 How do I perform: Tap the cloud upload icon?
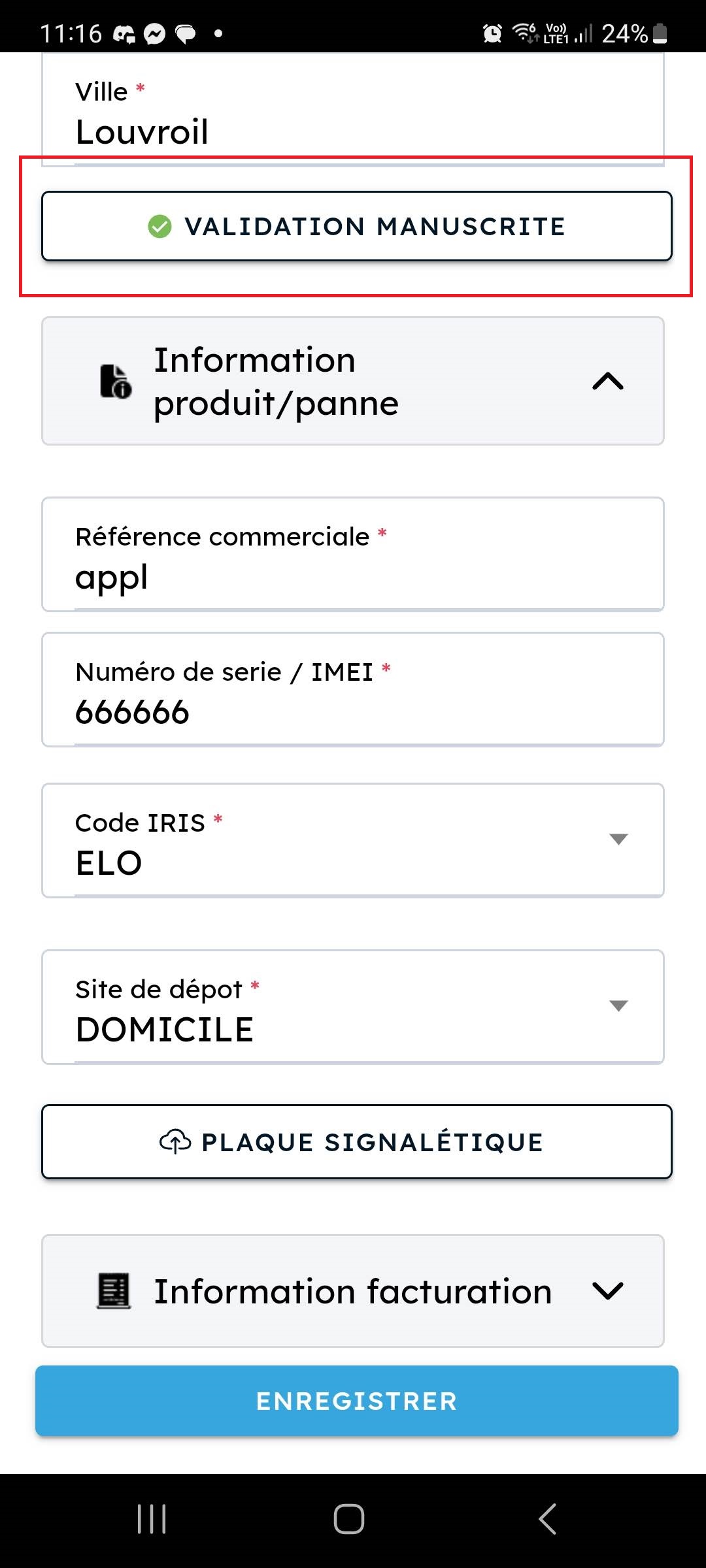pyautogui.click(x=175, y=1141)
